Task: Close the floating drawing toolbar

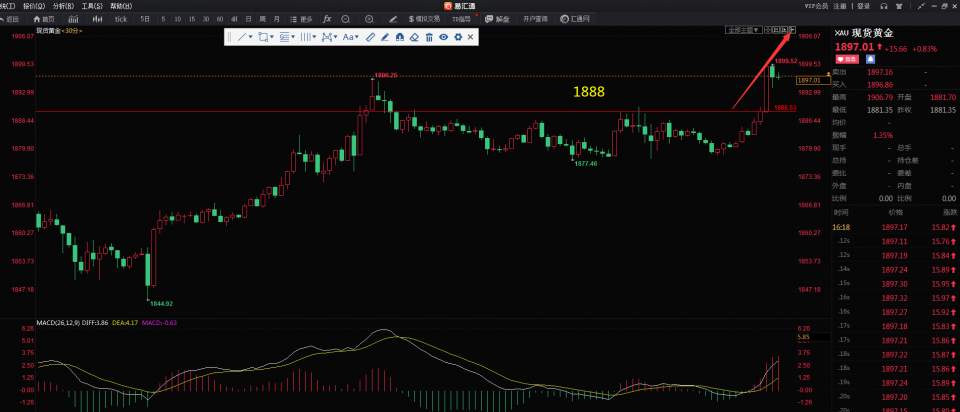Action: (470, 37)
